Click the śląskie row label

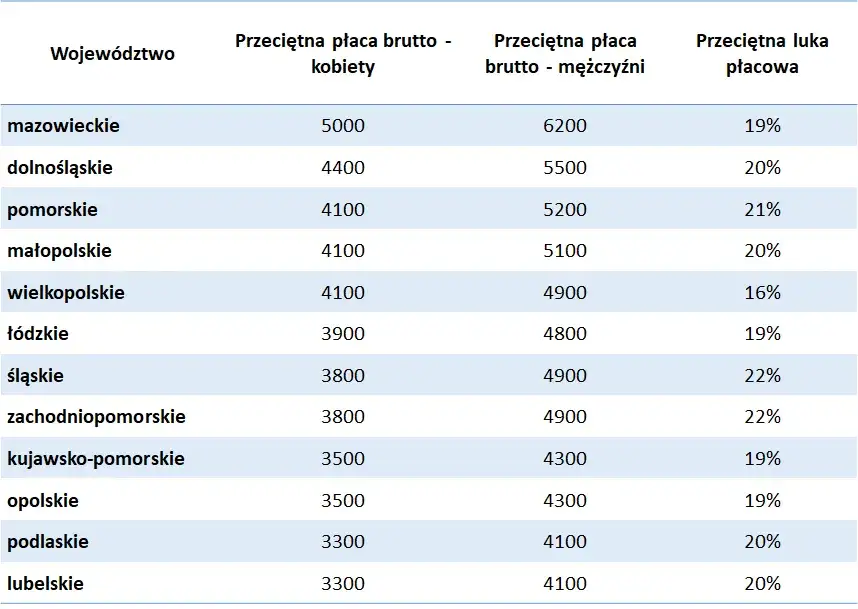click(x=35, y=375)
